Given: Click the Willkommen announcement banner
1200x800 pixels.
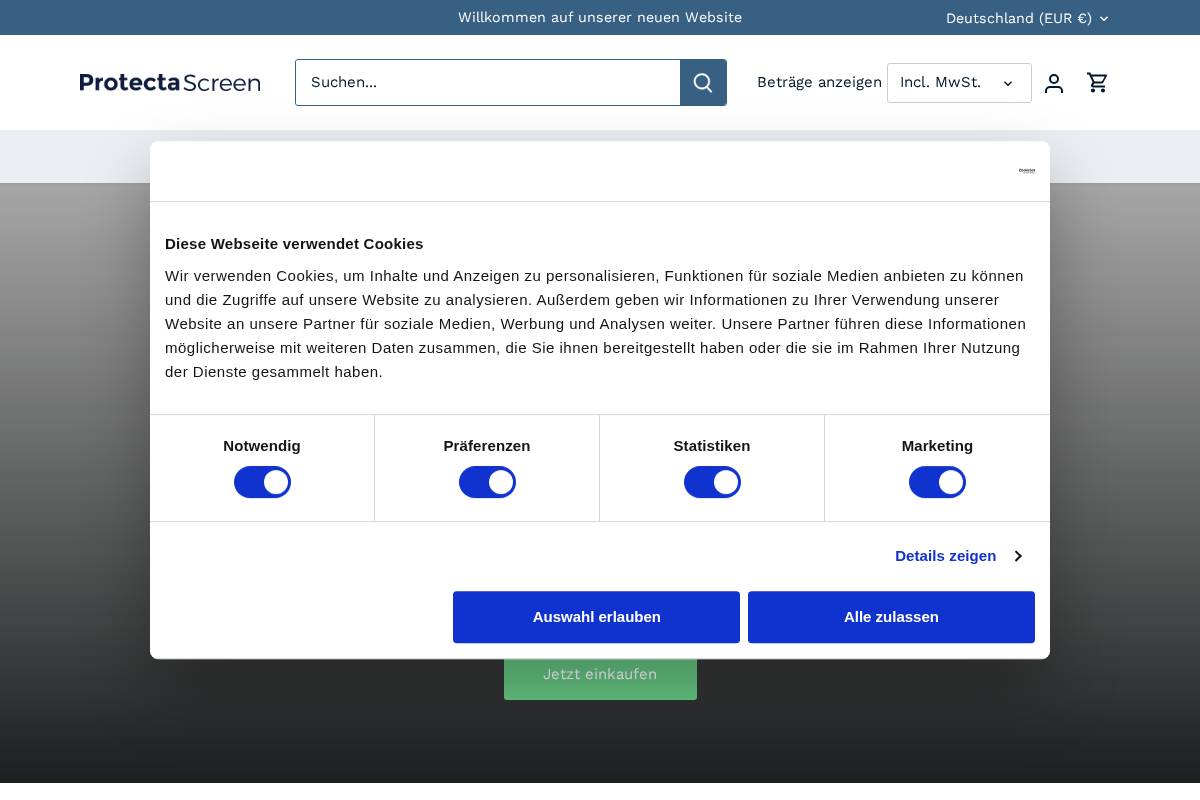Looking at the screenshot, I should tap(600, 17).
